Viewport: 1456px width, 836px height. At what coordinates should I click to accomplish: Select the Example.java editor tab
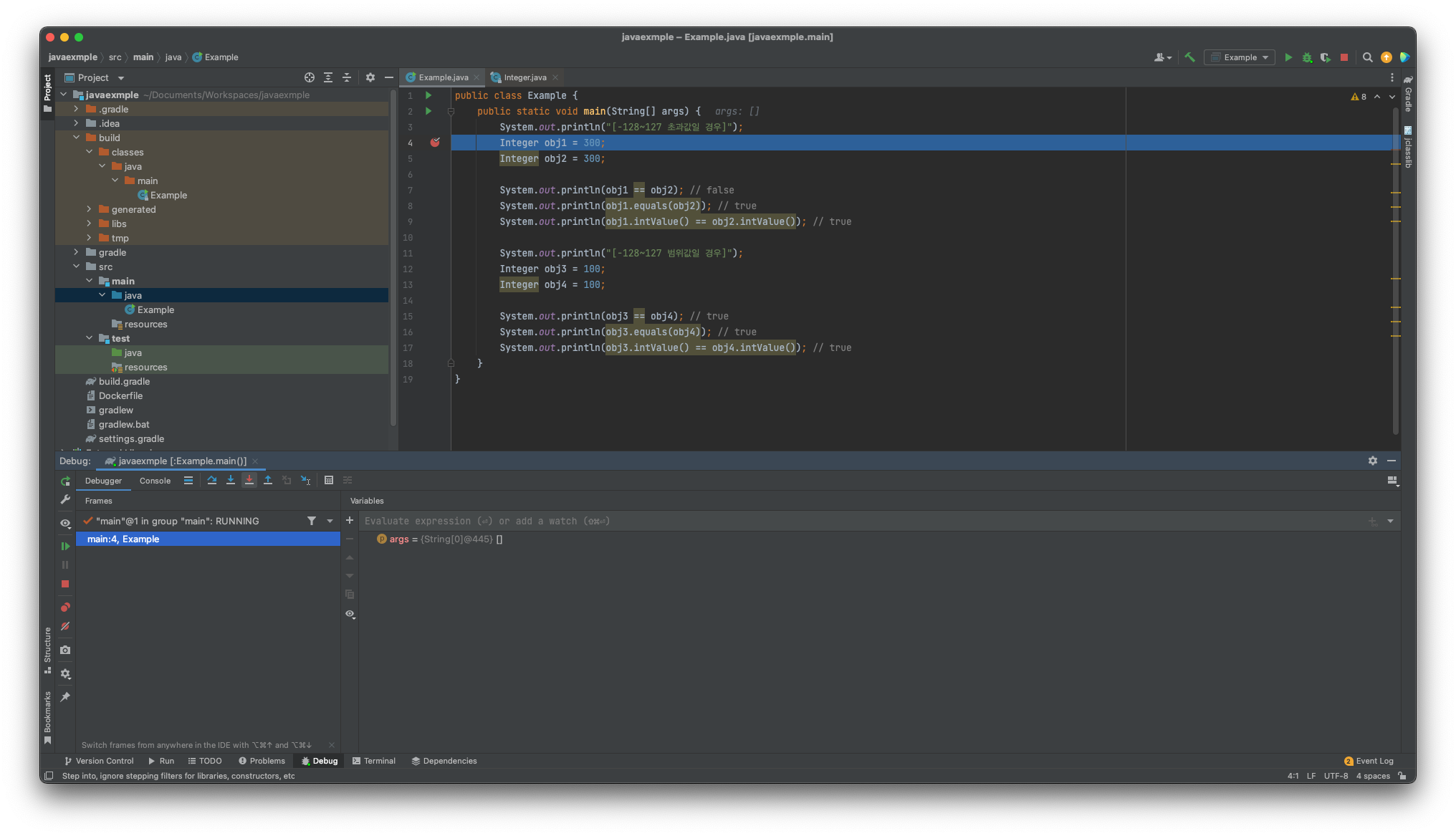[443, 77]
